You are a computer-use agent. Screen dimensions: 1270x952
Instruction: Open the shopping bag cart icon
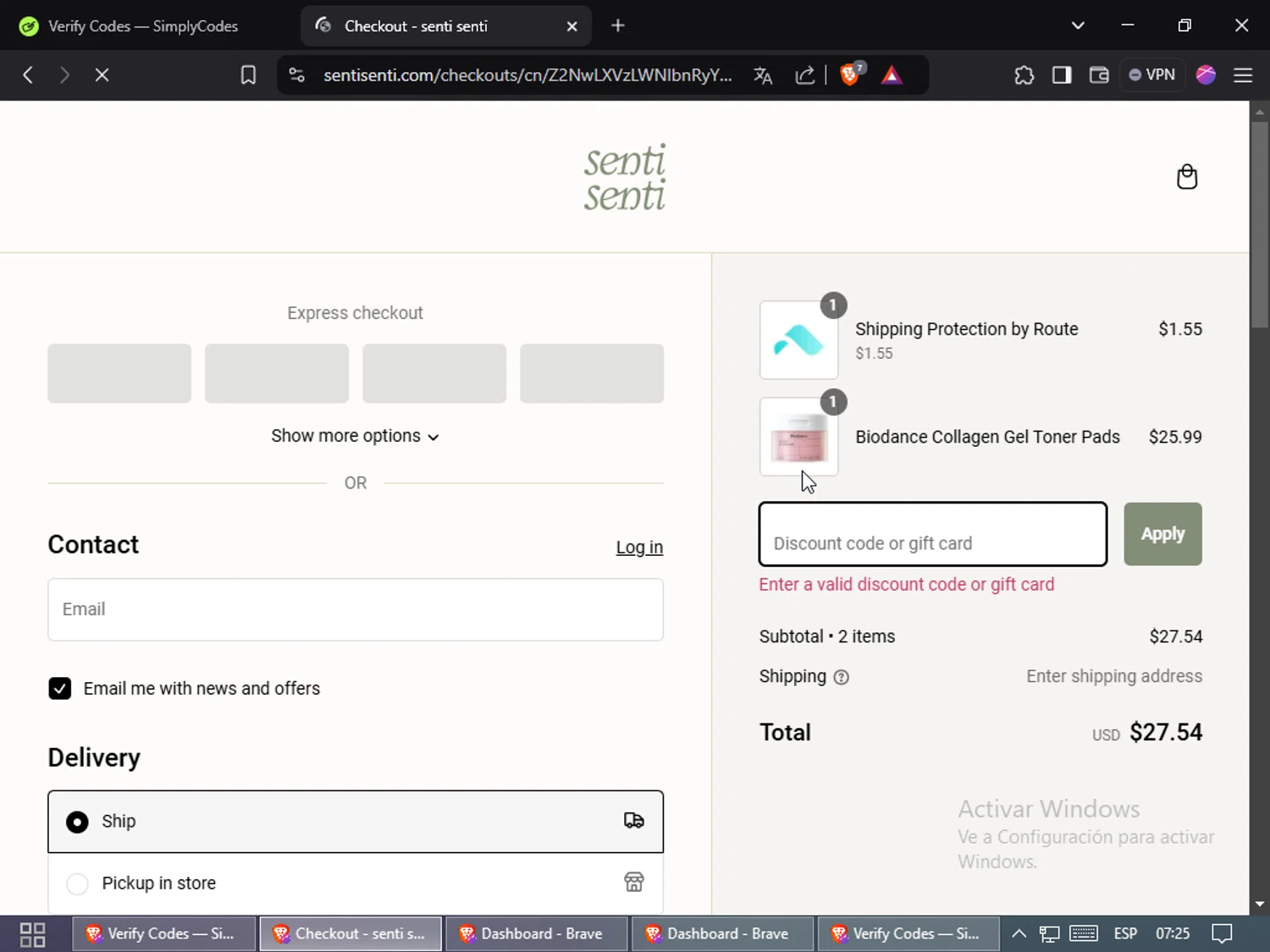click(1187, 177)
